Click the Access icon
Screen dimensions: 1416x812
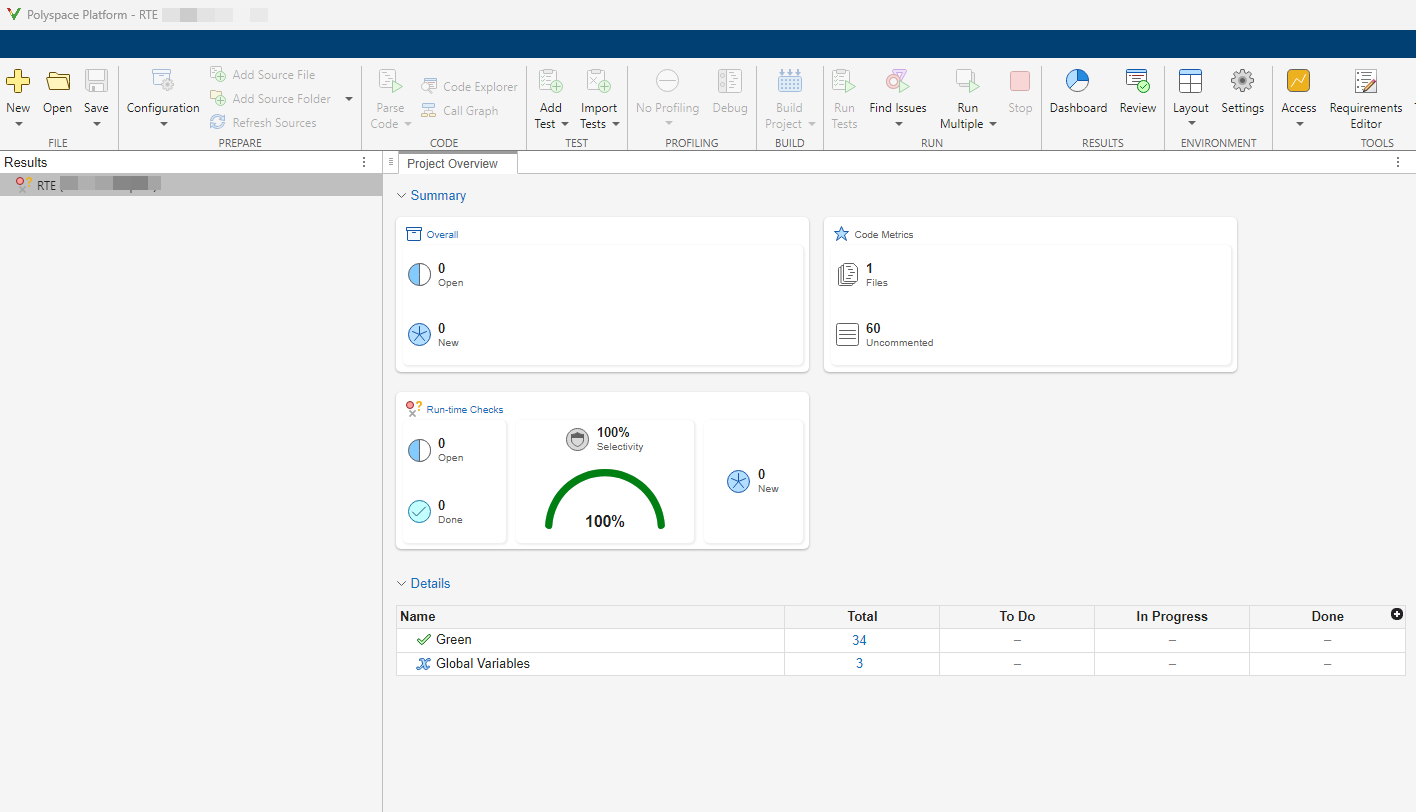pyautogui.click(x=1298, y=82)
